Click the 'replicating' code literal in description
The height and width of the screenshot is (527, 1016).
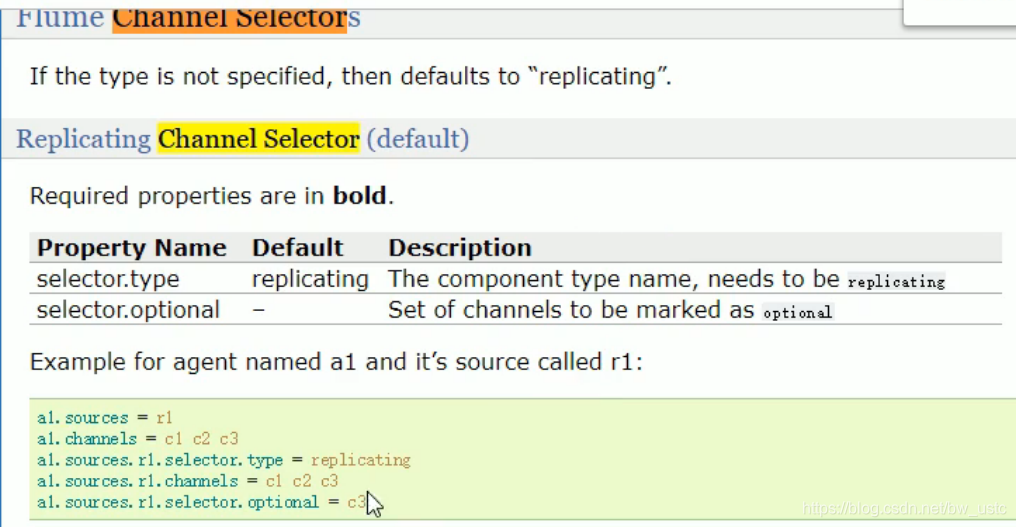[896, 282]
